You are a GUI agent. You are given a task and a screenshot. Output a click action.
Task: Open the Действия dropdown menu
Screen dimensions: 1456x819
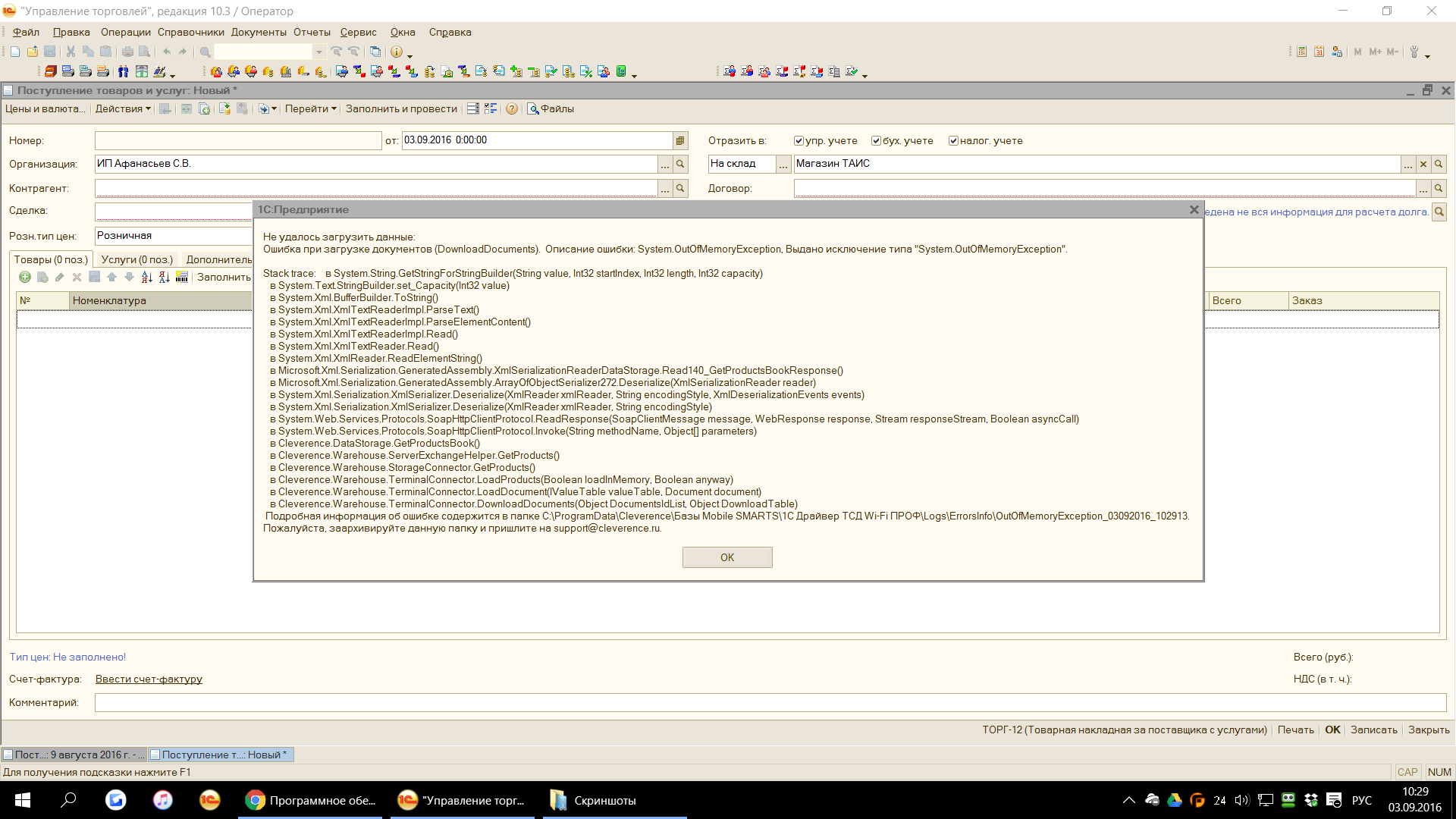coord(123,108)
